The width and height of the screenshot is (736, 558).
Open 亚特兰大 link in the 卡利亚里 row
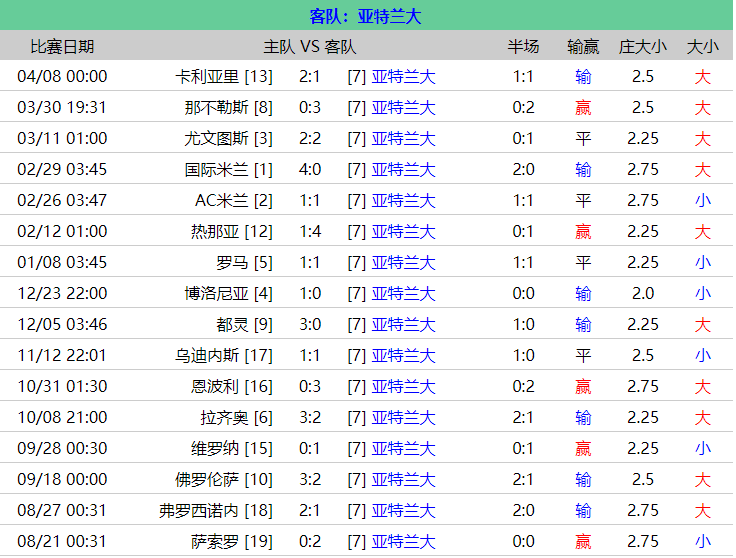[x=403, y=76]
